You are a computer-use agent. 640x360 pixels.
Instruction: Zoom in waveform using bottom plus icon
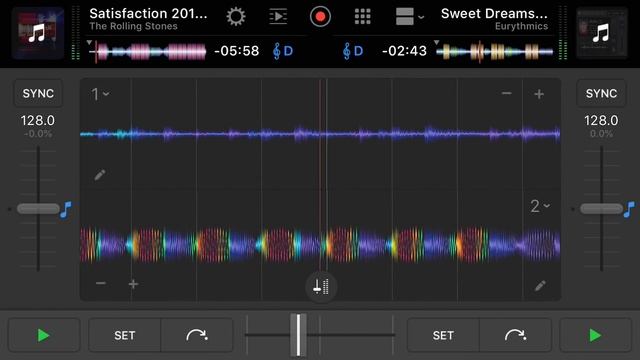click(133, 284)
